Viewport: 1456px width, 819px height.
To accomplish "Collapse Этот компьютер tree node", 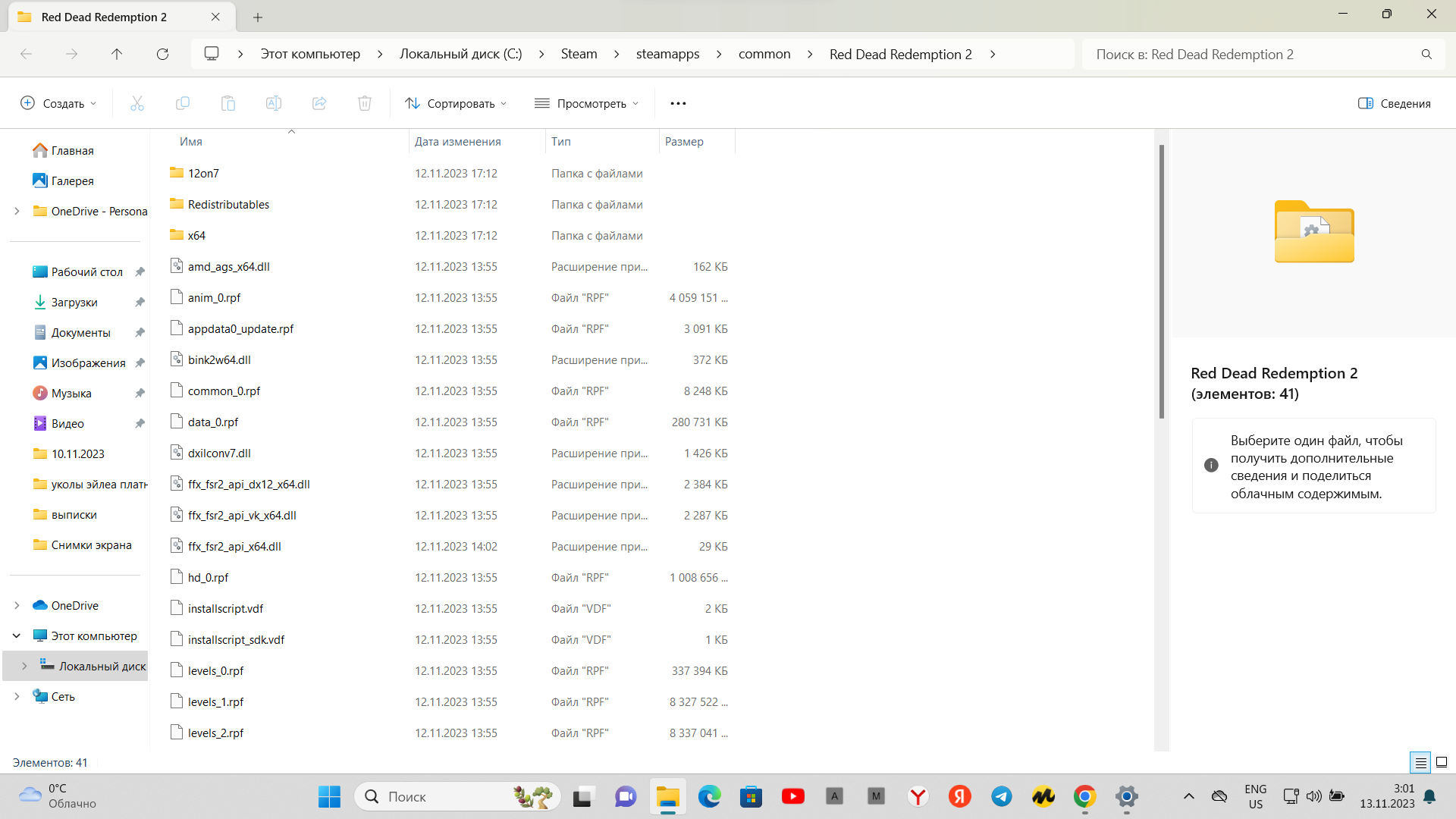I will (17, 635).
